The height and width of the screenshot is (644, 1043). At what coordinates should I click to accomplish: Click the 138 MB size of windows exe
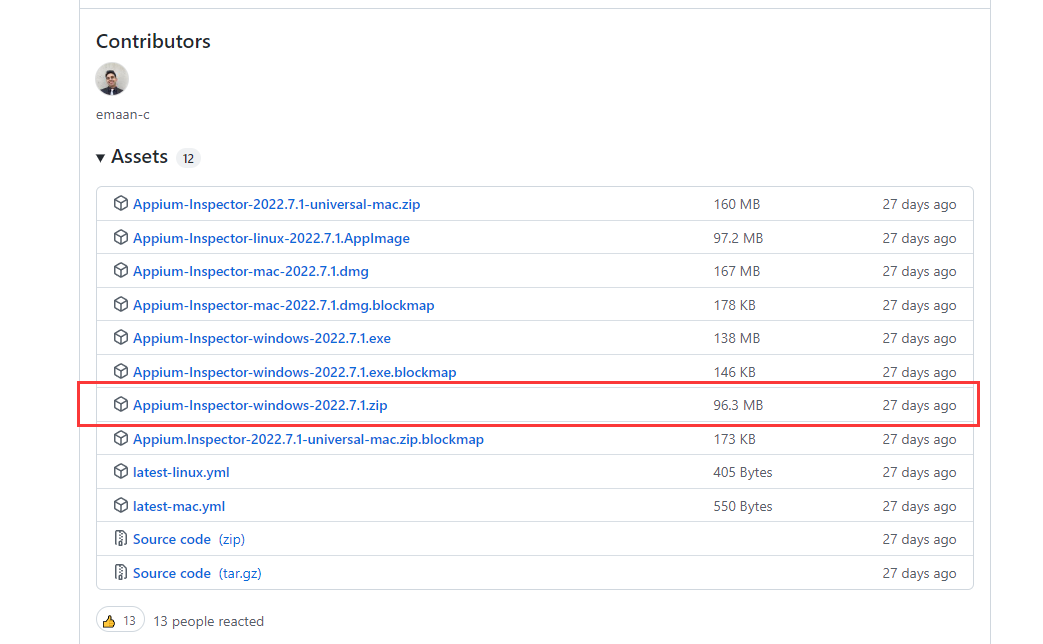[x=736, y=339]
